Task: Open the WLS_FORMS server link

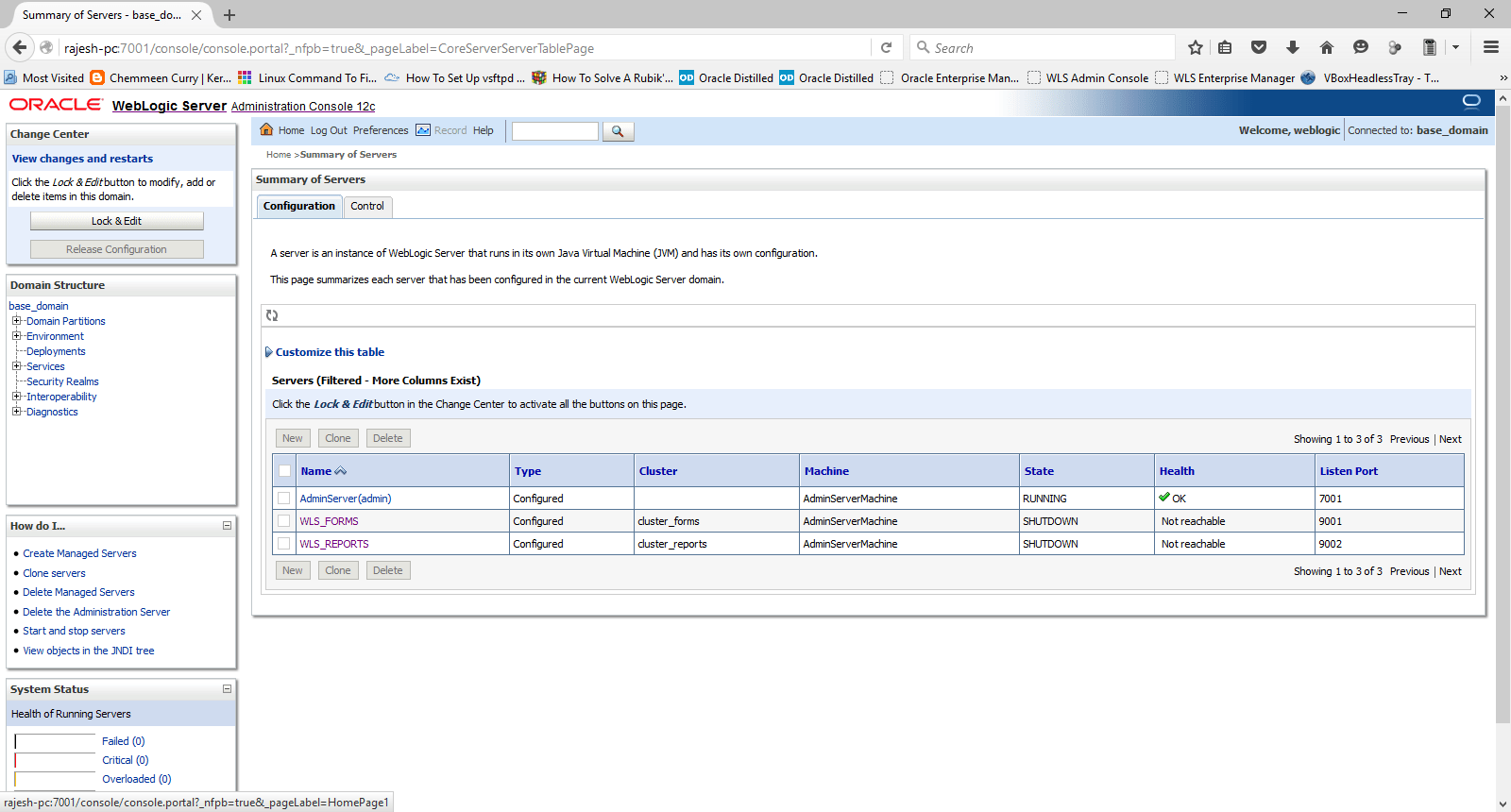Action: coord(329,521)
